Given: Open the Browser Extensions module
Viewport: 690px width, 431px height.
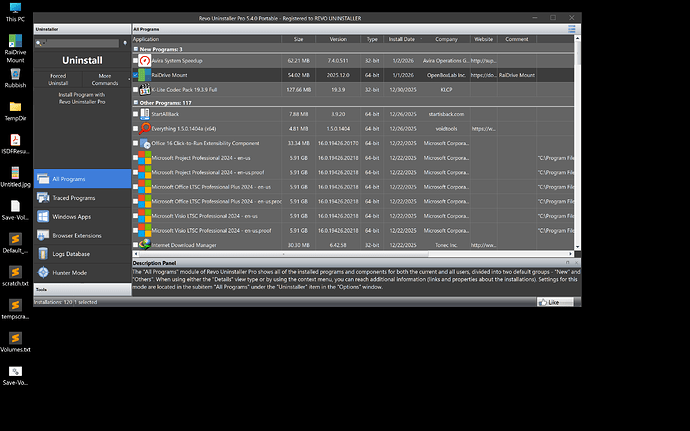Looking at the screenshot, I should coord(81,235).
